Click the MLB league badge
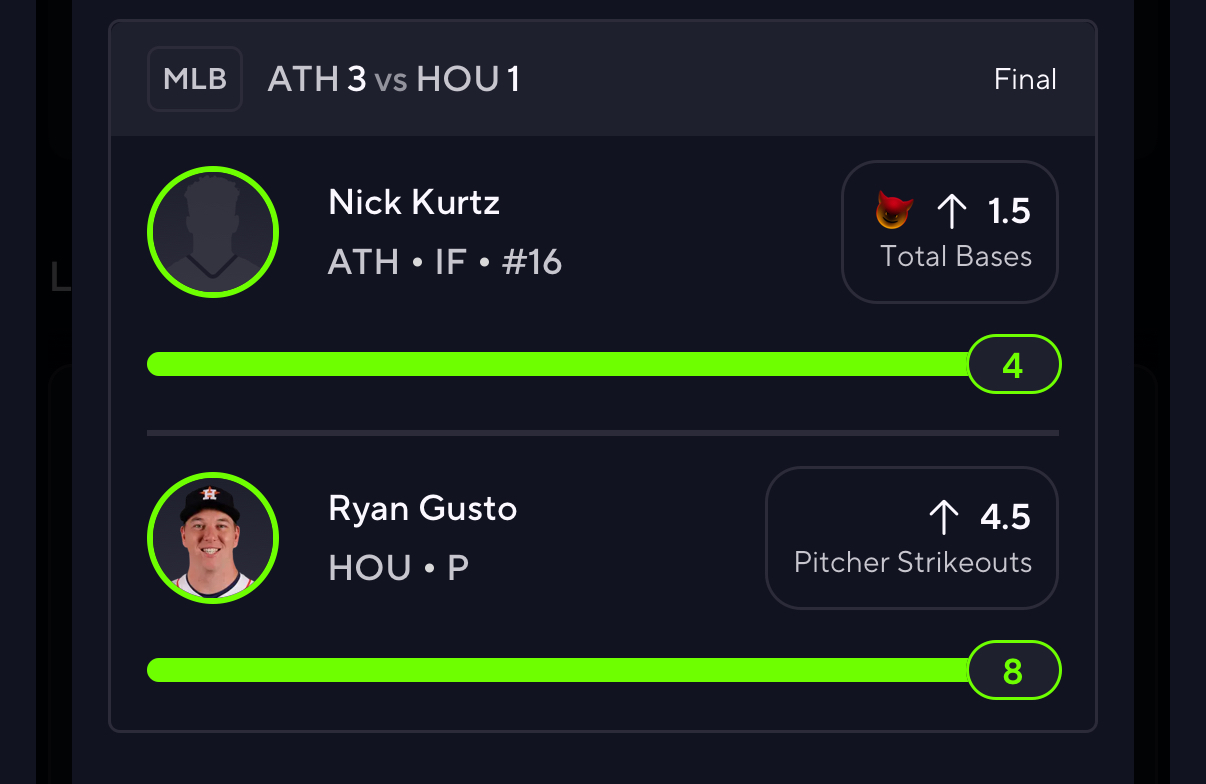This screenshot has height=784, width=1206. tap(195, 79)
